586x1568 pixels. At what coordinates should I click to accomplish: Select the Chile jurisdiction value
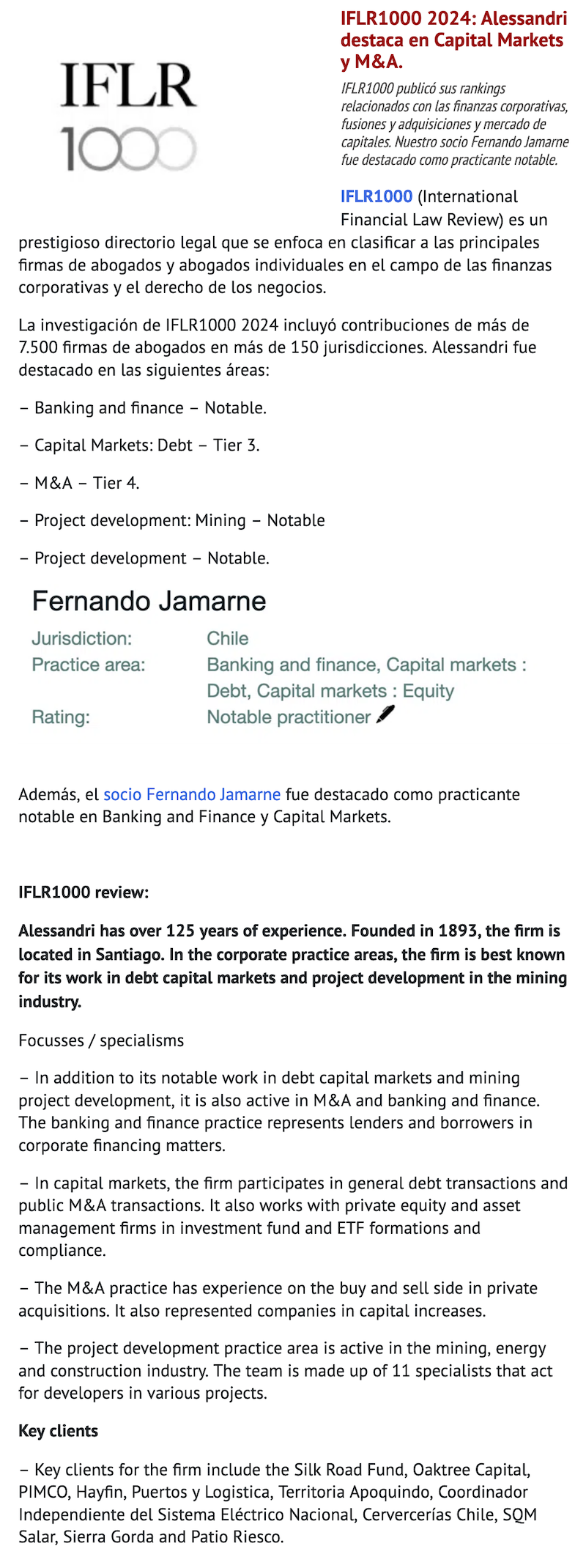tap(228, 638)
